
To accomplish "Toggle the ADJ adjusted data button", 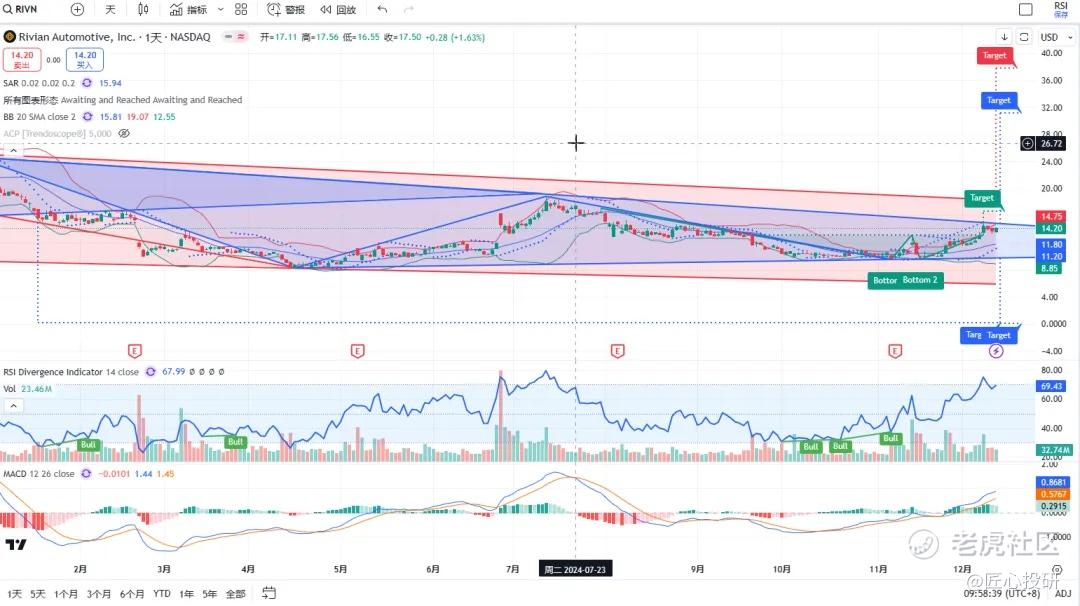I will coord(1063,594).
